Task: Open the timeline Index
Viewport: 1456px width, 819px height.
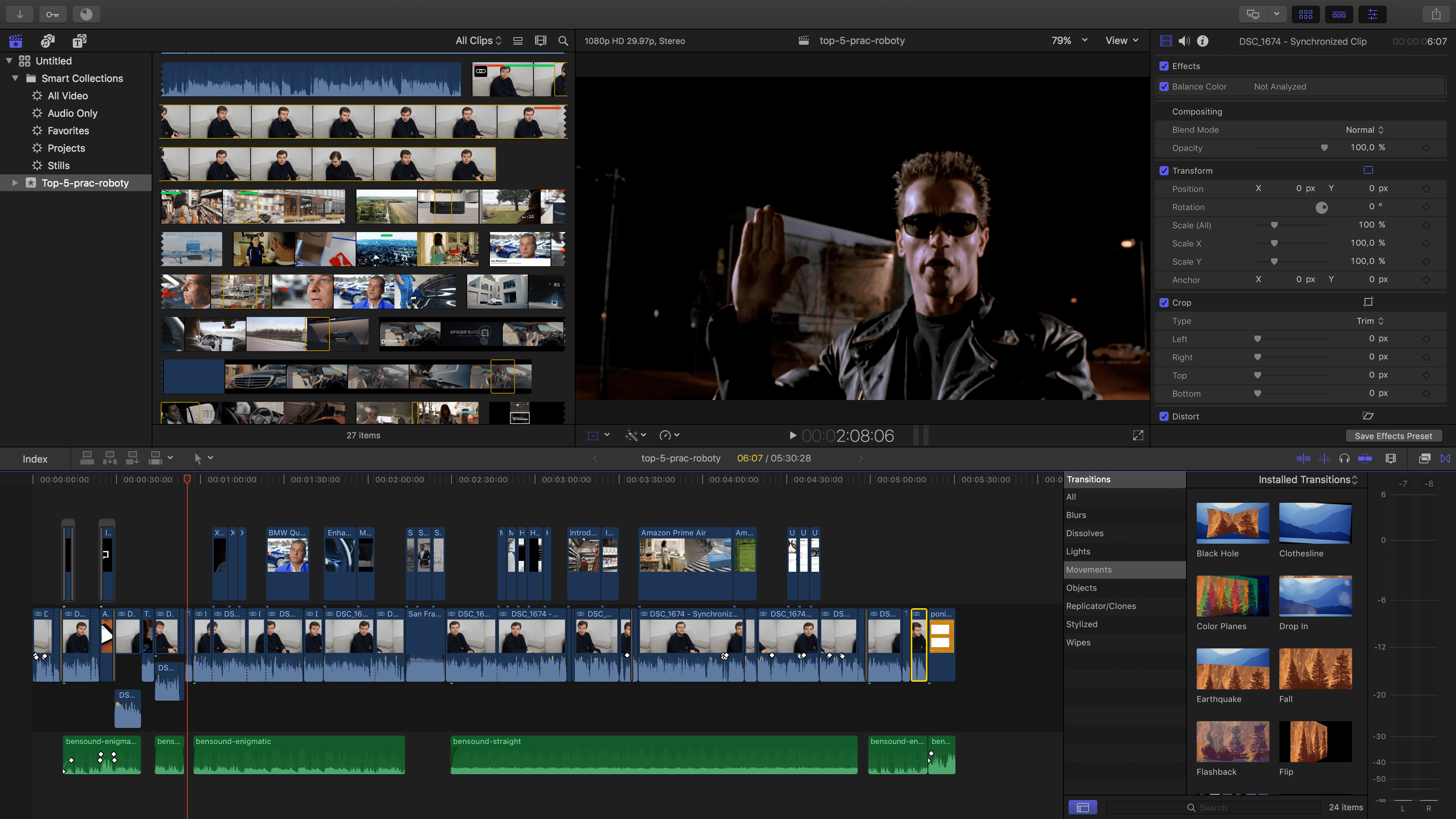Action: point(35,459)
